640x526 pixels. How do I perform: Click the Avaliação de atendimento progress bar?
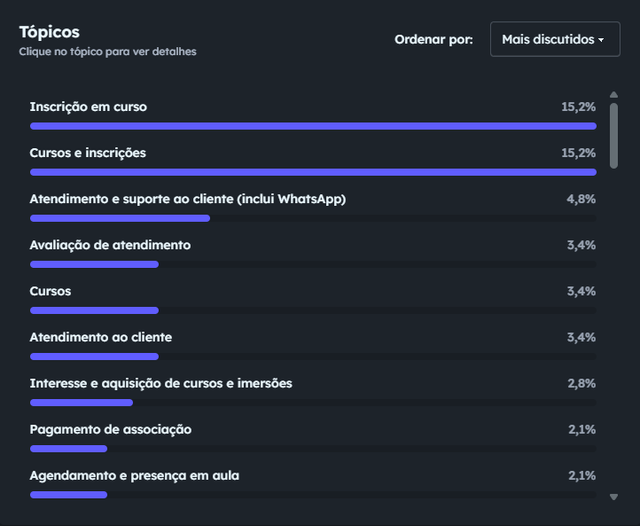pos(313,264)
